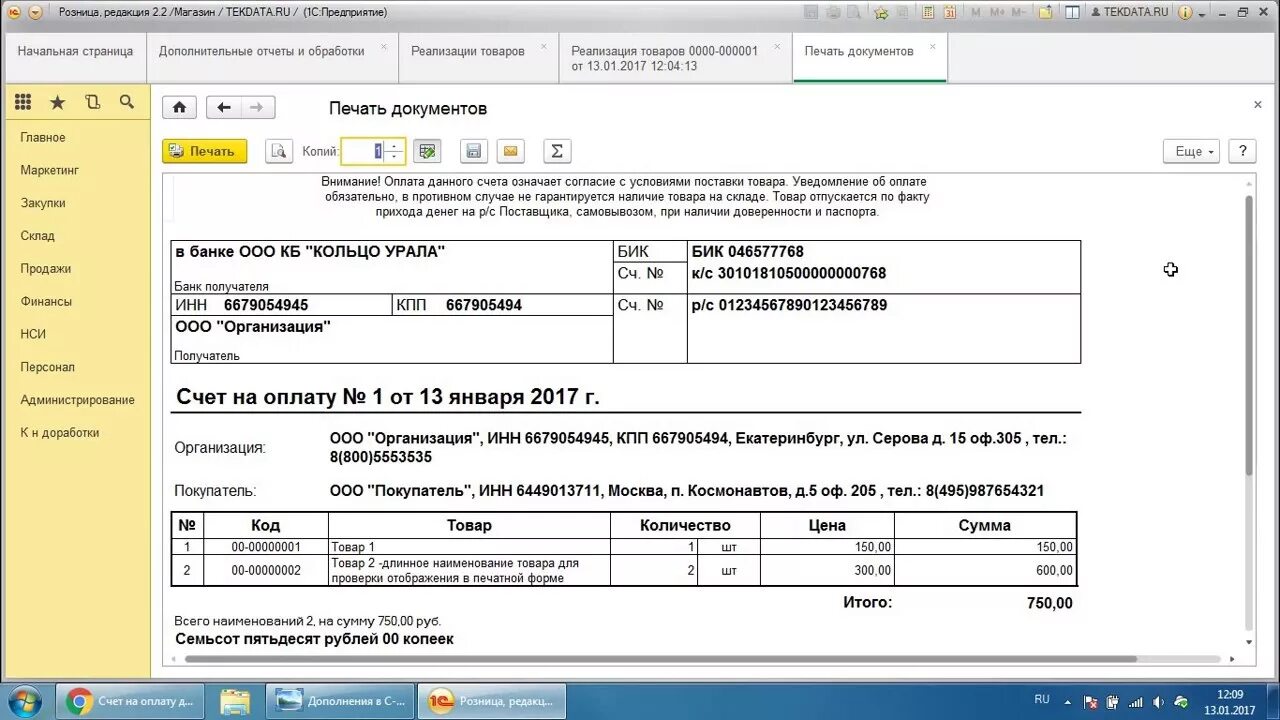Viewport: 1280px width, 720px height.
Task: Click the Итого amount 750,00
Action: (x=1049, y=603)
